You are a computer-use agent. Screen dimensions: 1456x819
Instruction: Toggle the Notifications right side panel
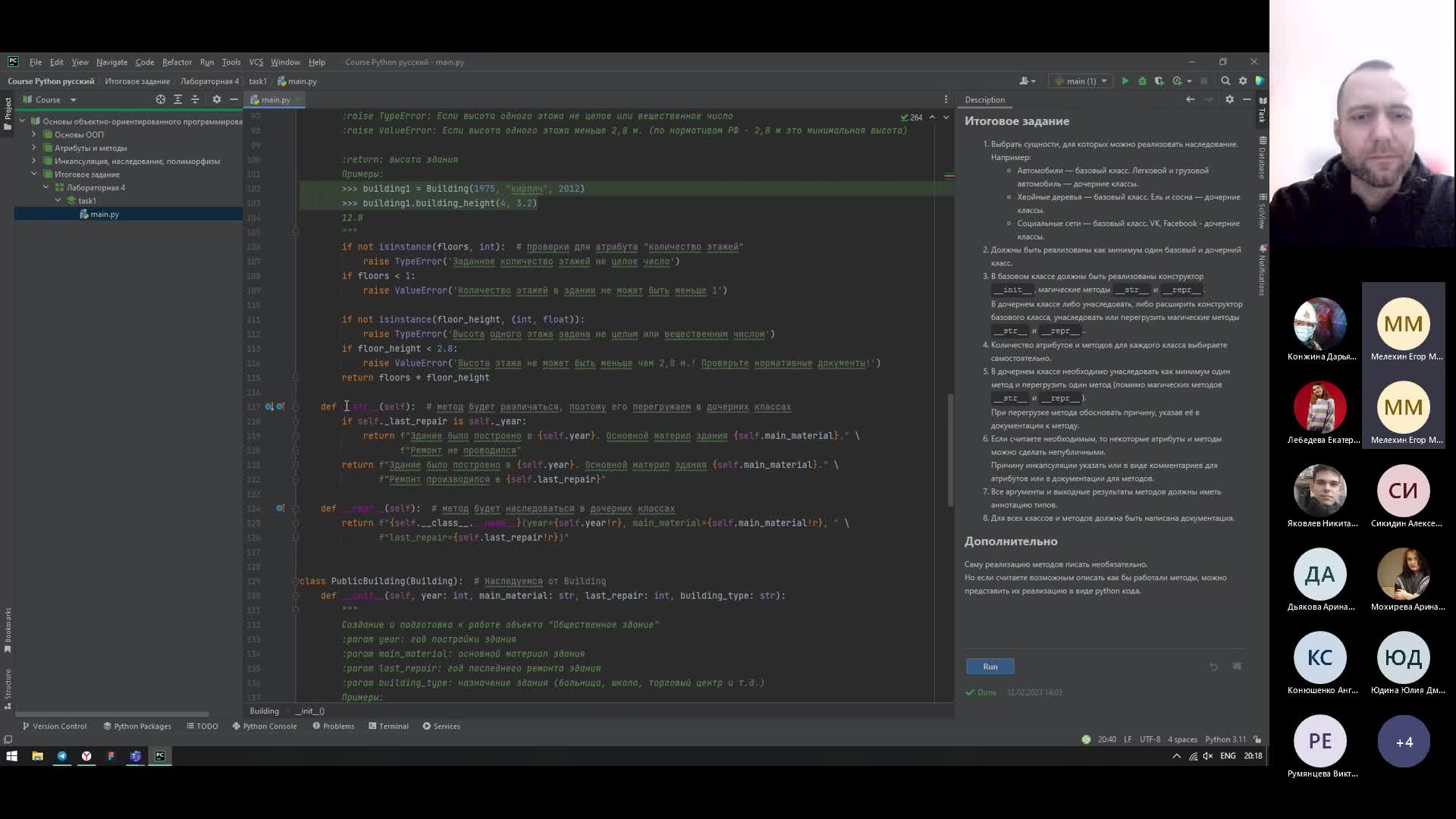click(1263, 270)
